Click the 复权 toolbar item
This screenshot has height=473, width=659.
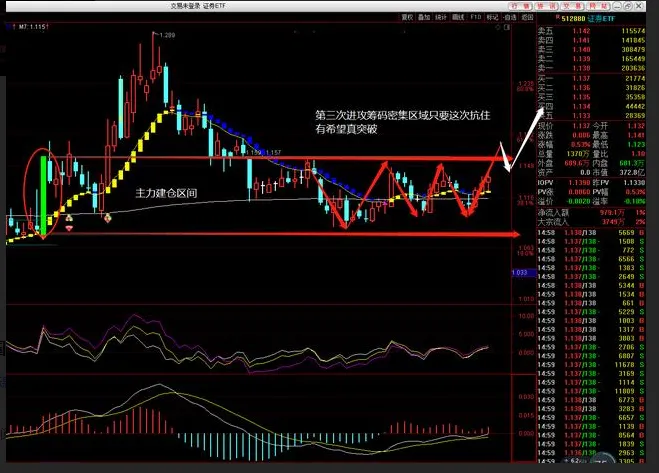407,17
